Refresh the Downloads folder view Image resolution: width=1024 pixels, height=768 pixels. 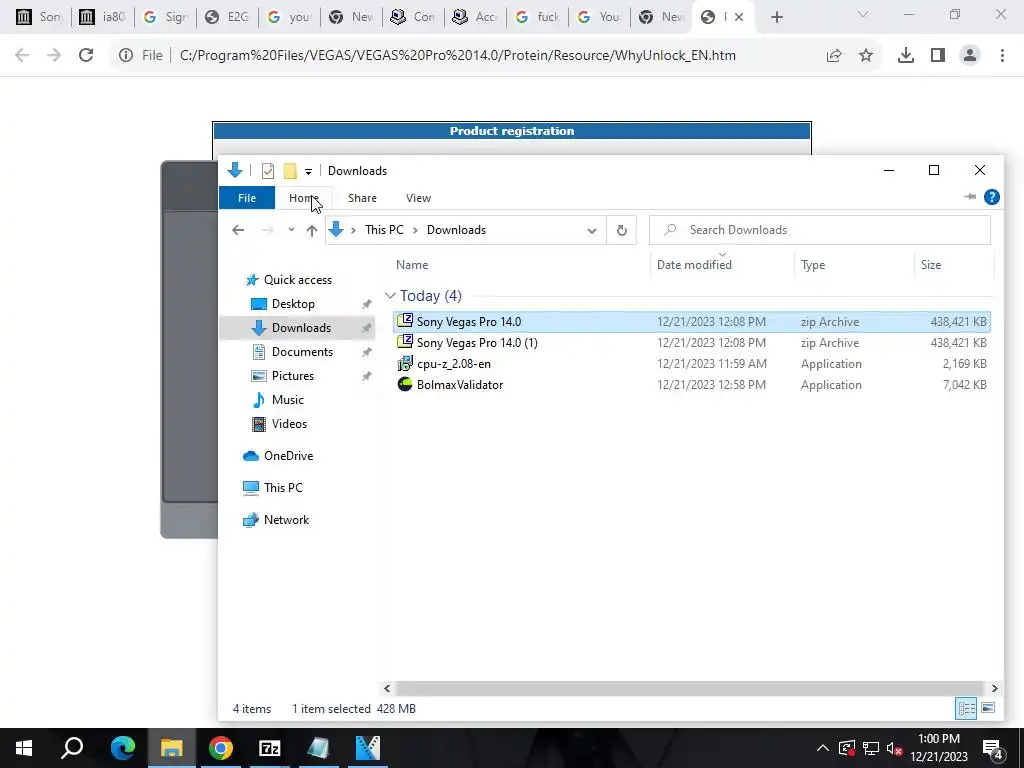(x=622, y=230)
